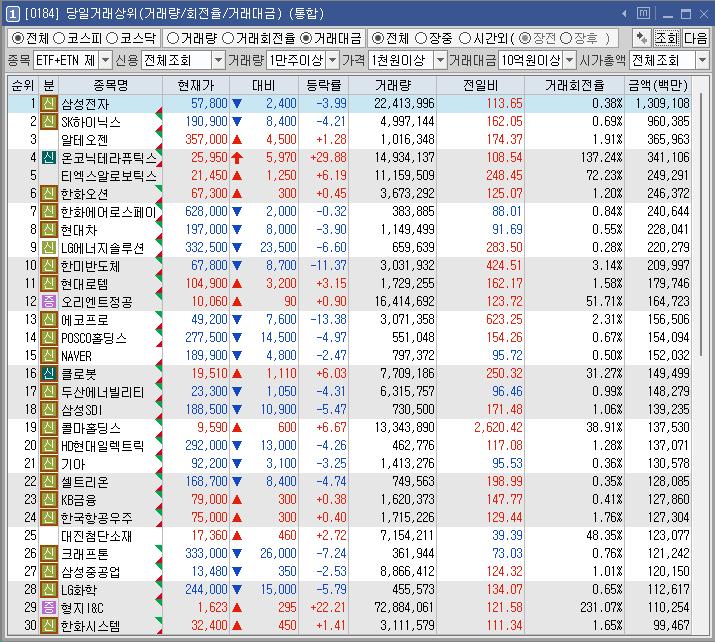715x642 pixels.
Task: Select the 알테오젠 stock name
Action: tap(85, 140)
